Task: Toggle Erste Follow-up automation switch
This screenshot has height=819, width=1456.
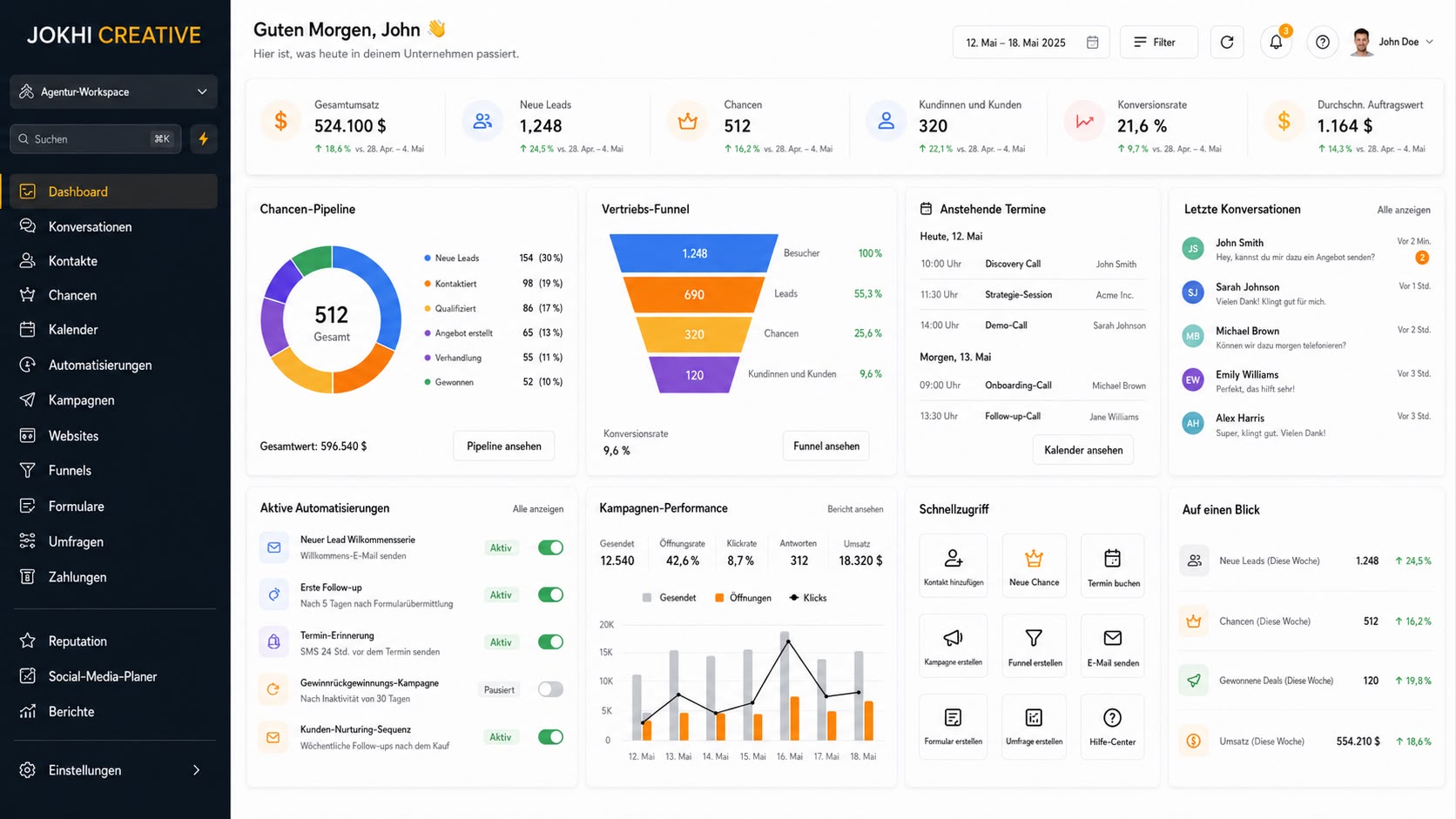Action: click(550, 594)
